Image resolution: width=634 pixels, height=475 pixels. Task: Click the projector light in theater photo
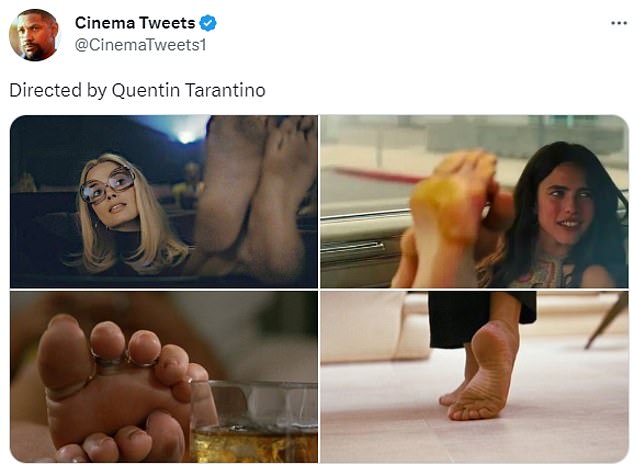point(186,137)
